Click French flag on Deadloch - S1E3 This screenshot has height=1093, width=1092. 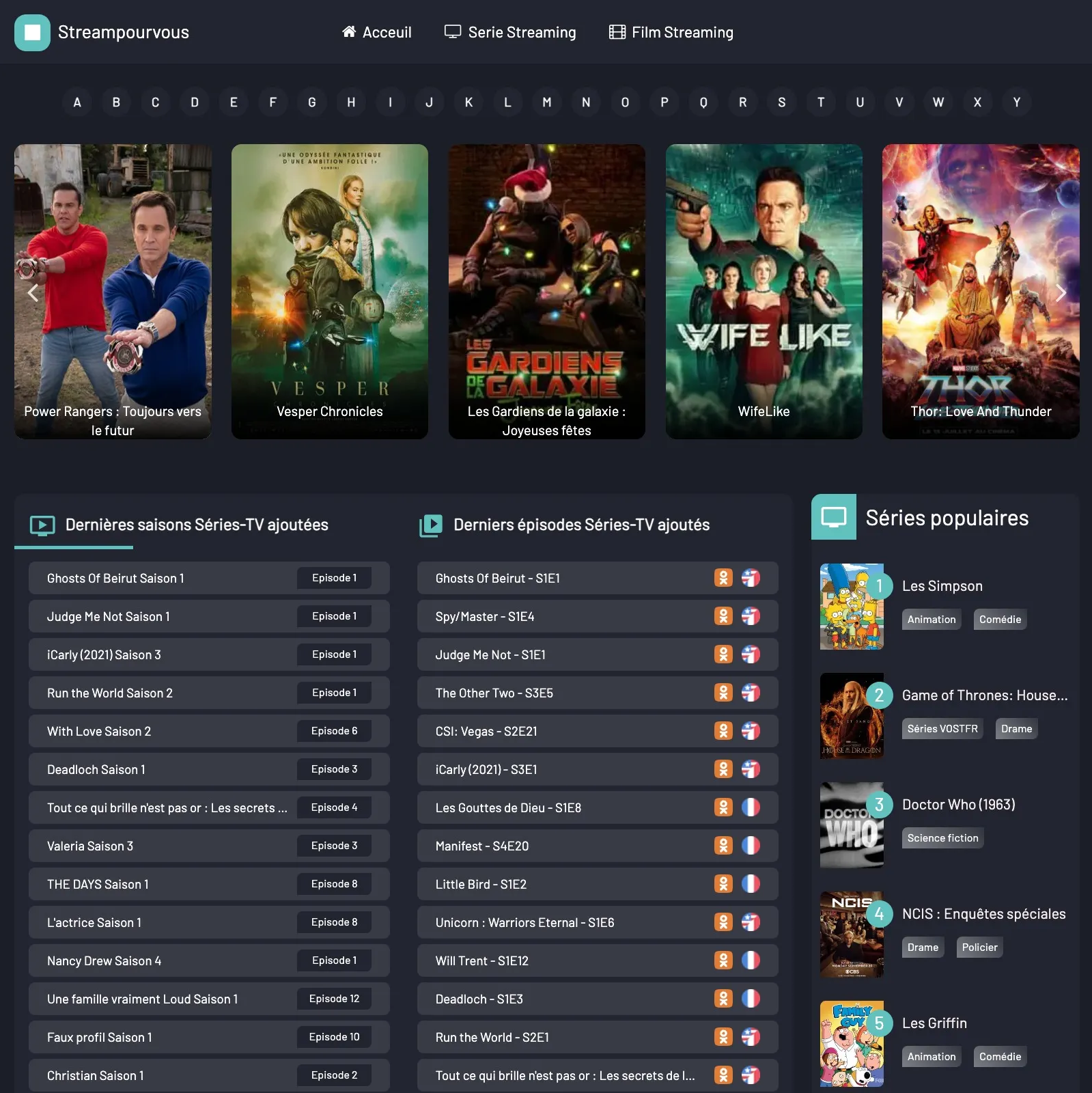pos(751,999)
